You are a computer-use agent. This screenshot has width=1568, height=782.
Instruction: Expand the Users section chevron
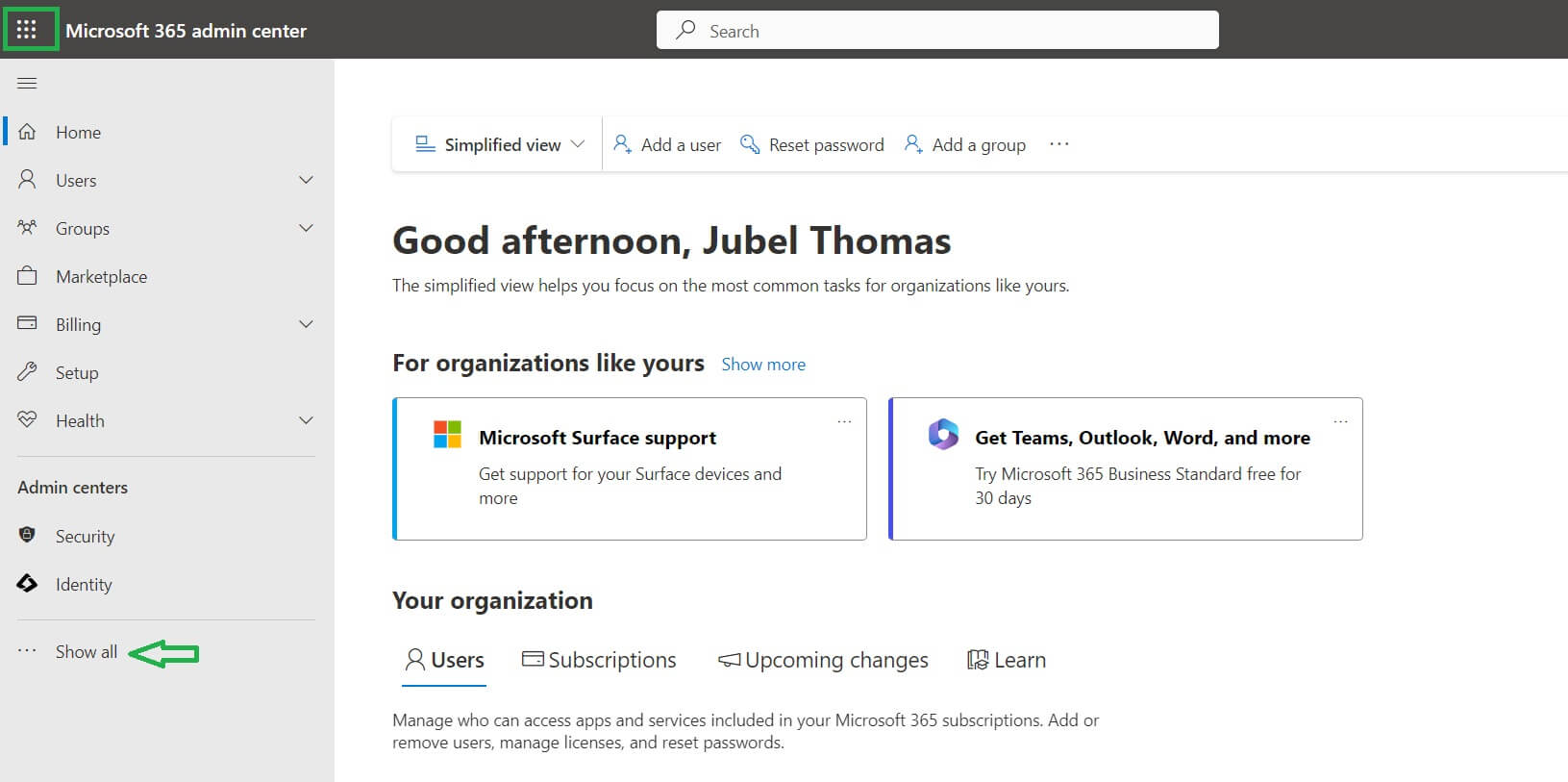coord(306,180)
